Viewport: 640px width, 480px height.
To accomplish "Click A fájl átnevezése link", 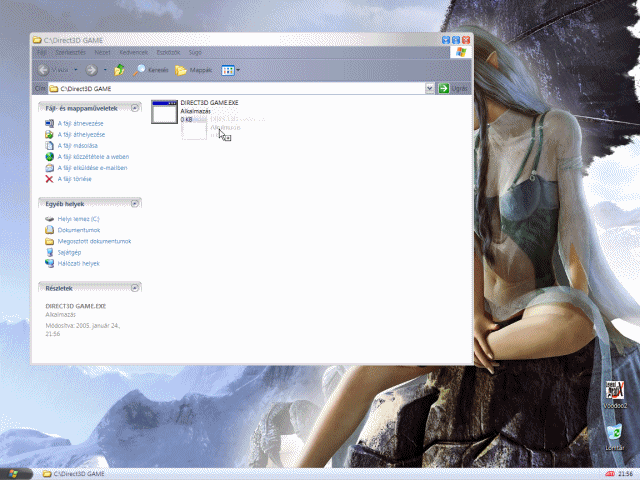I will click(x=80, y=123).
